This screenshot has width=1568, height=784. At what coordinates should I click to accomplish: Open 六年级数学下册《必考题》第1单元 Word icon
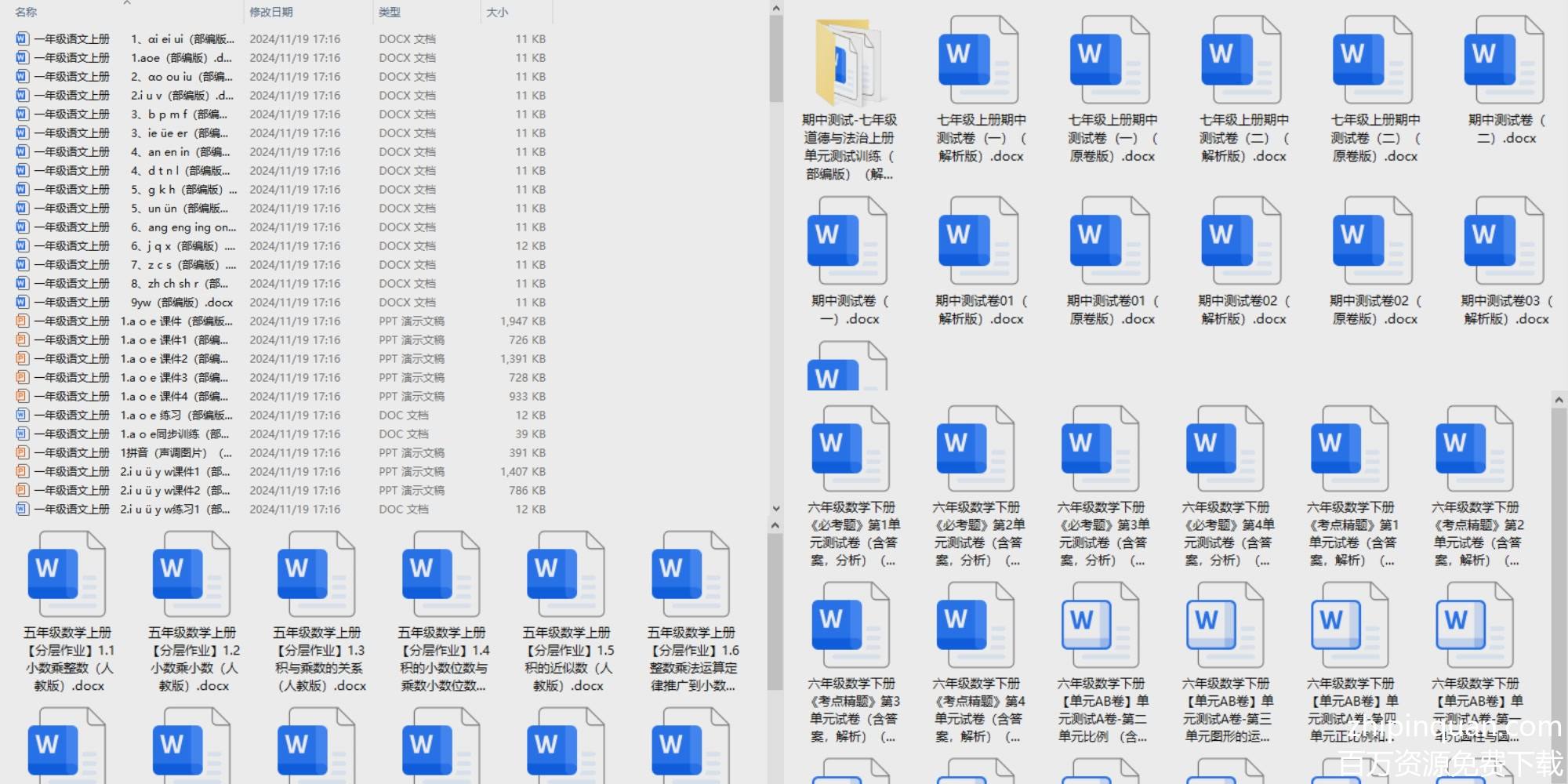tap(850, 449)
